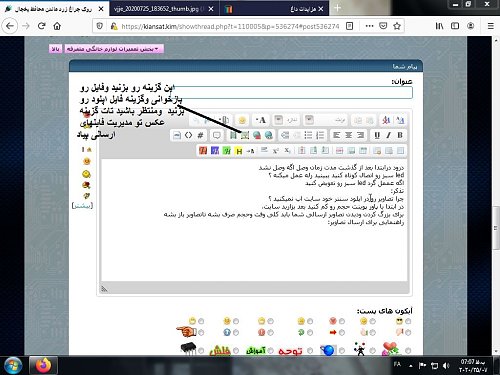The image size is (500, 375).
Task: Expand the بخش تعمیرات لوازم خانگی متفرقه menu
Action: (114, 49)
